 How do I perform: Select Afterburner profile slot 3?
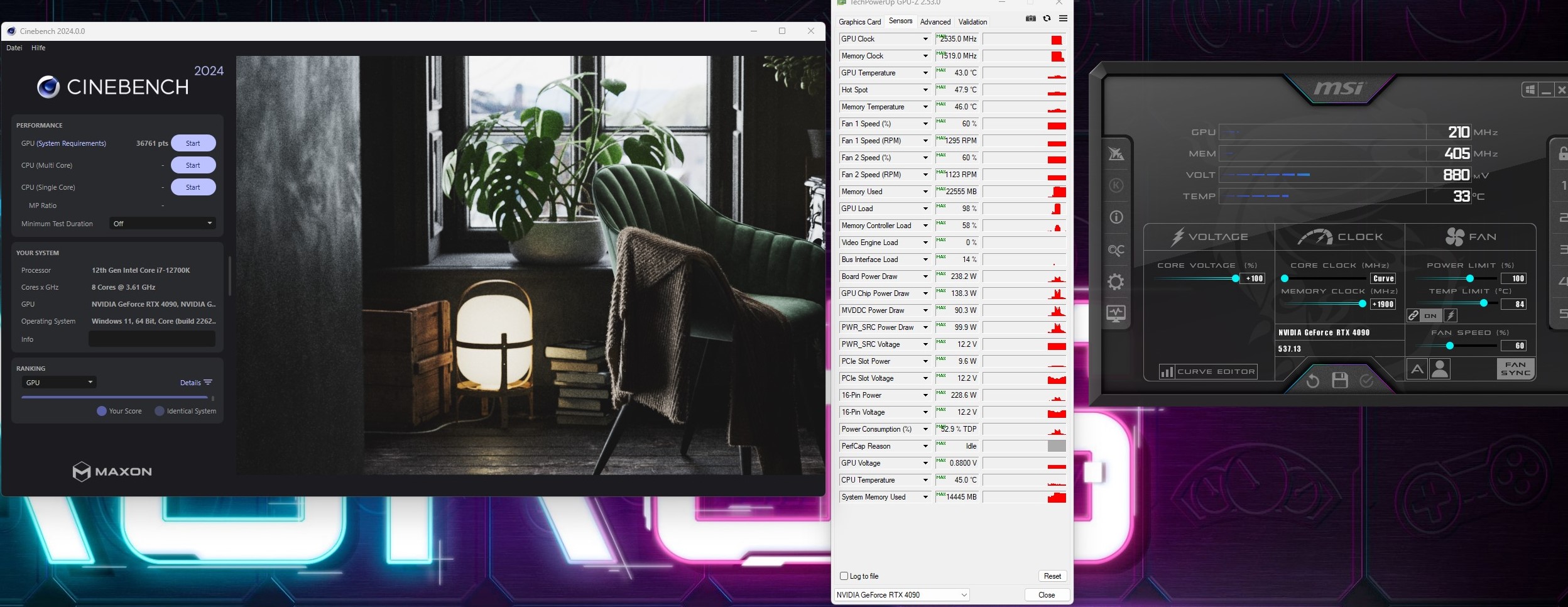tap(1563, 249)
